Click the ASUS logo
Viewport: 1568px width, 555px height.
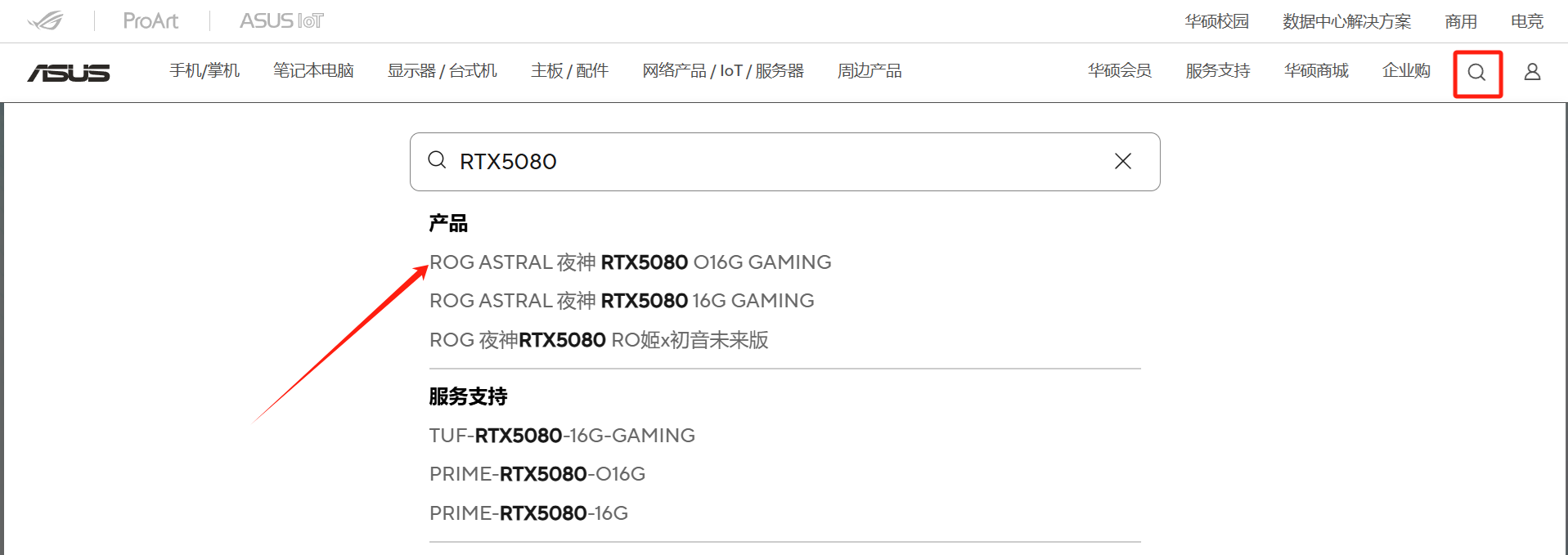coord(69,73)
